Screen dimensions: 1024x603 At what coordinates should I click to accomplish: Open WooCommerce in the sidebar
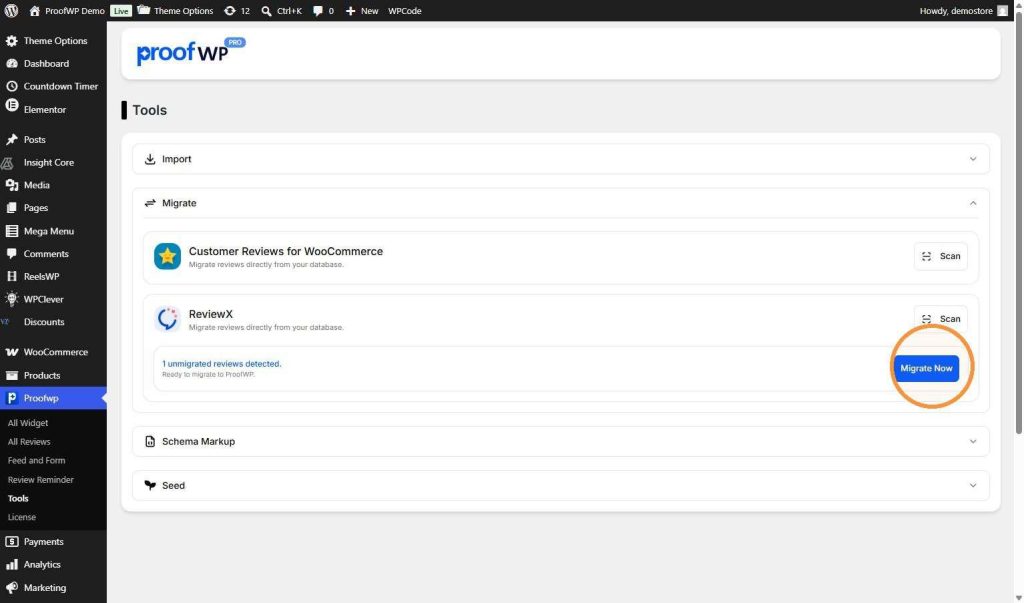coord(56,352)
